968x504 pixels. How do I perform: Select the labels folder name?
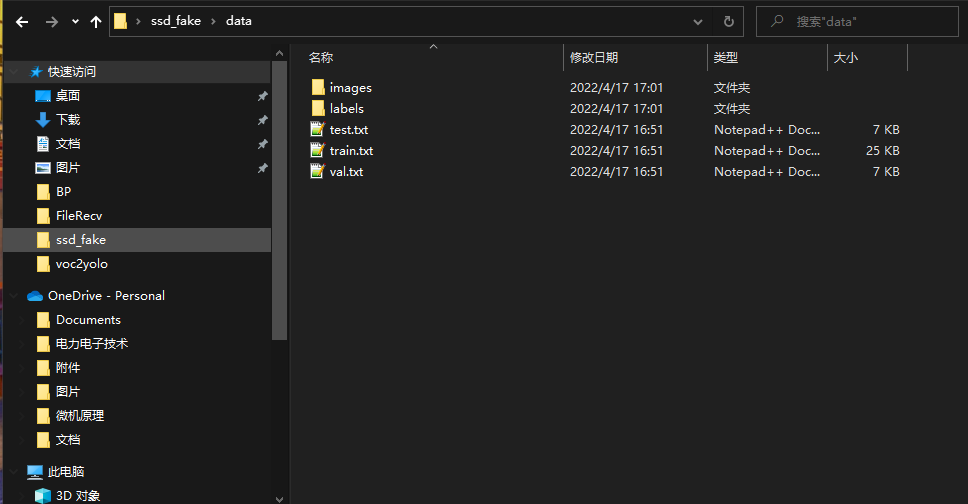click(x=346, y=109)
